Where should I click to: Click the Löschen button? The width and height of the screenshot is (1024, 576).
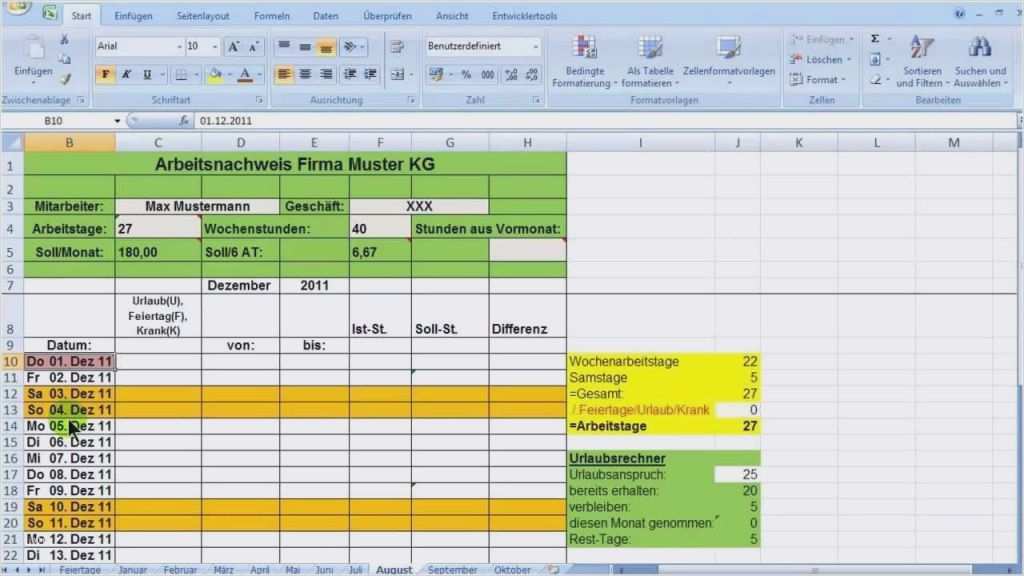click(x=818, y=58)
